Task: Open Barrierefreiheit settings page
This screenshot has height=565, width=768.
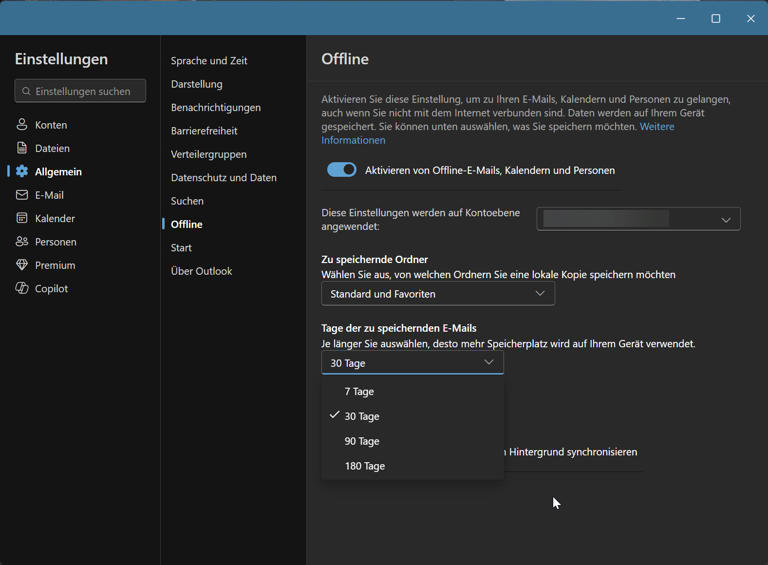Action: (x=204, y=131)
